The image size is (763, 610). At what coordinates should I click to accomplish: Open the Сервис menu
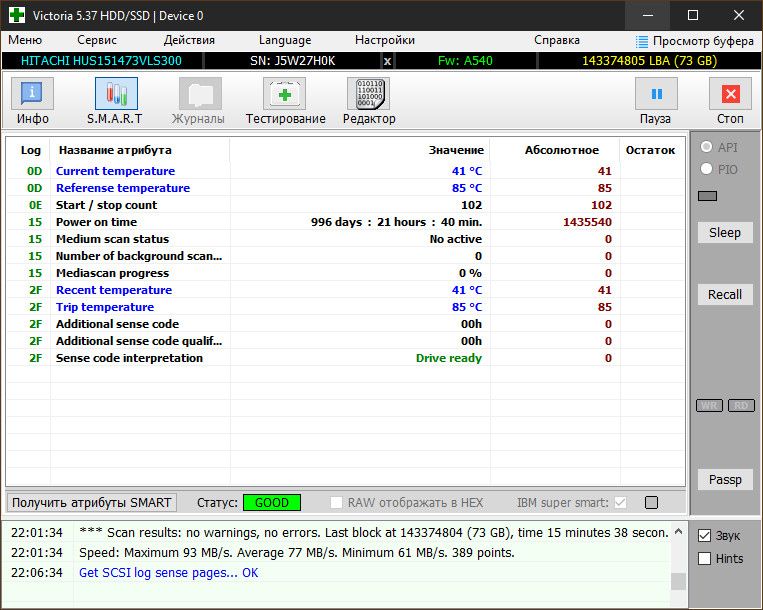pyautogui.click(x=97, y=40)
